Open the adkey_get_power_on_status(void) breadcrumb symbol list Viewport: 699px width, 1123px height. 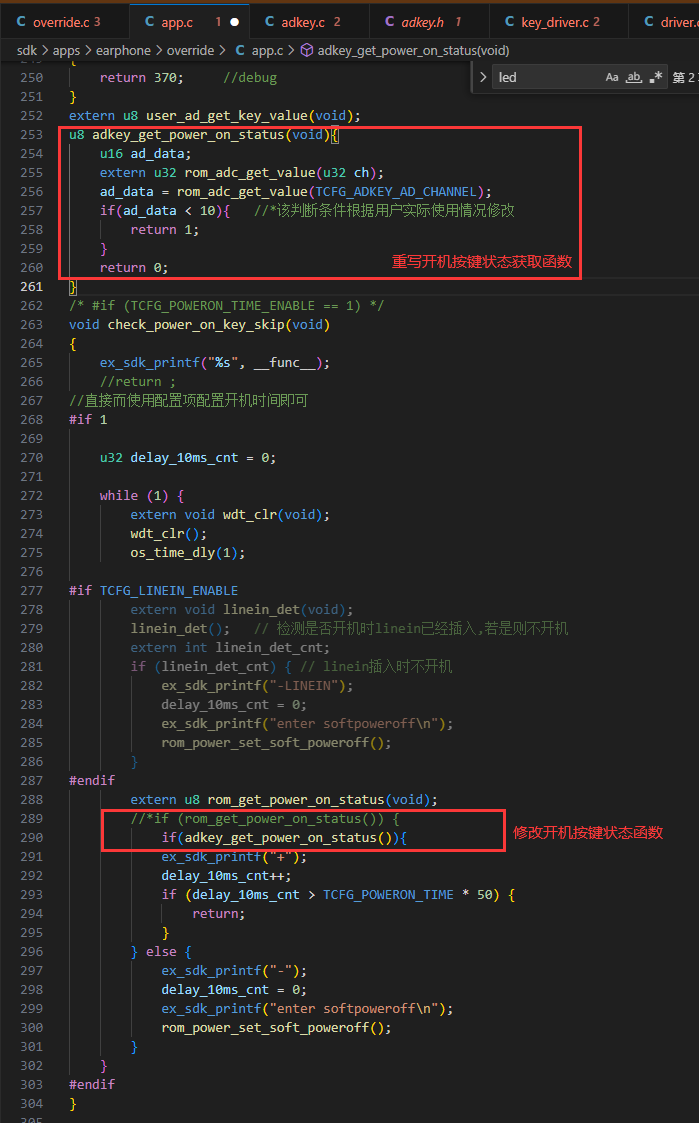tap(405, 51)
